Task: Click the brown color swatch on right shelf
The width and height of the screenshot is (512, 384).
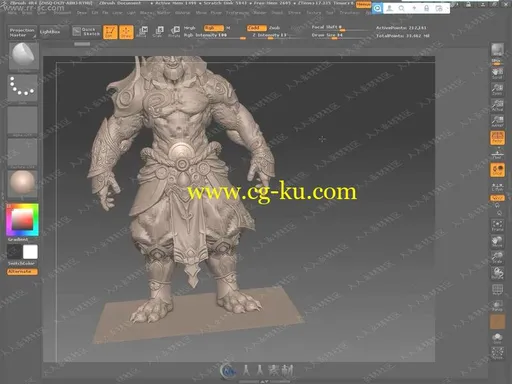Action: pos(497,322)
